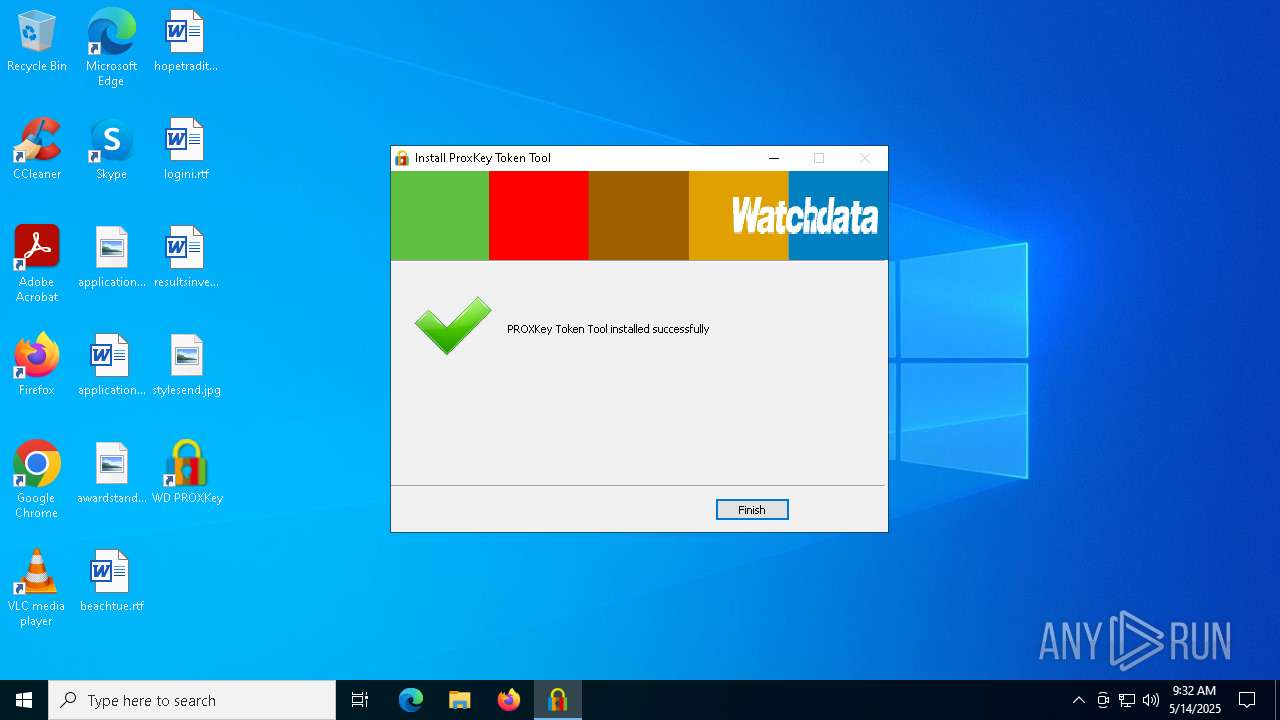The height and width of the screenshot is (720, 1280).
Task: Select the Microsoft Edge desktop shortcut
Action: tap(111, 48)
